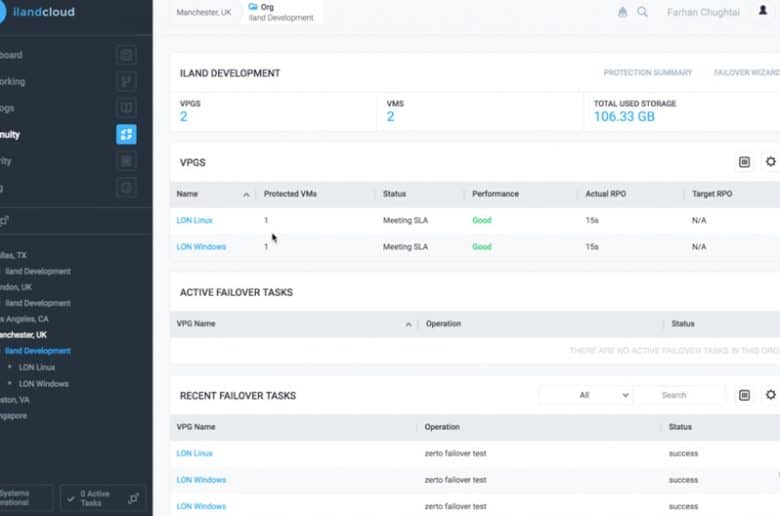
Task: Open the user profile icon
Action: coord(763,10)
